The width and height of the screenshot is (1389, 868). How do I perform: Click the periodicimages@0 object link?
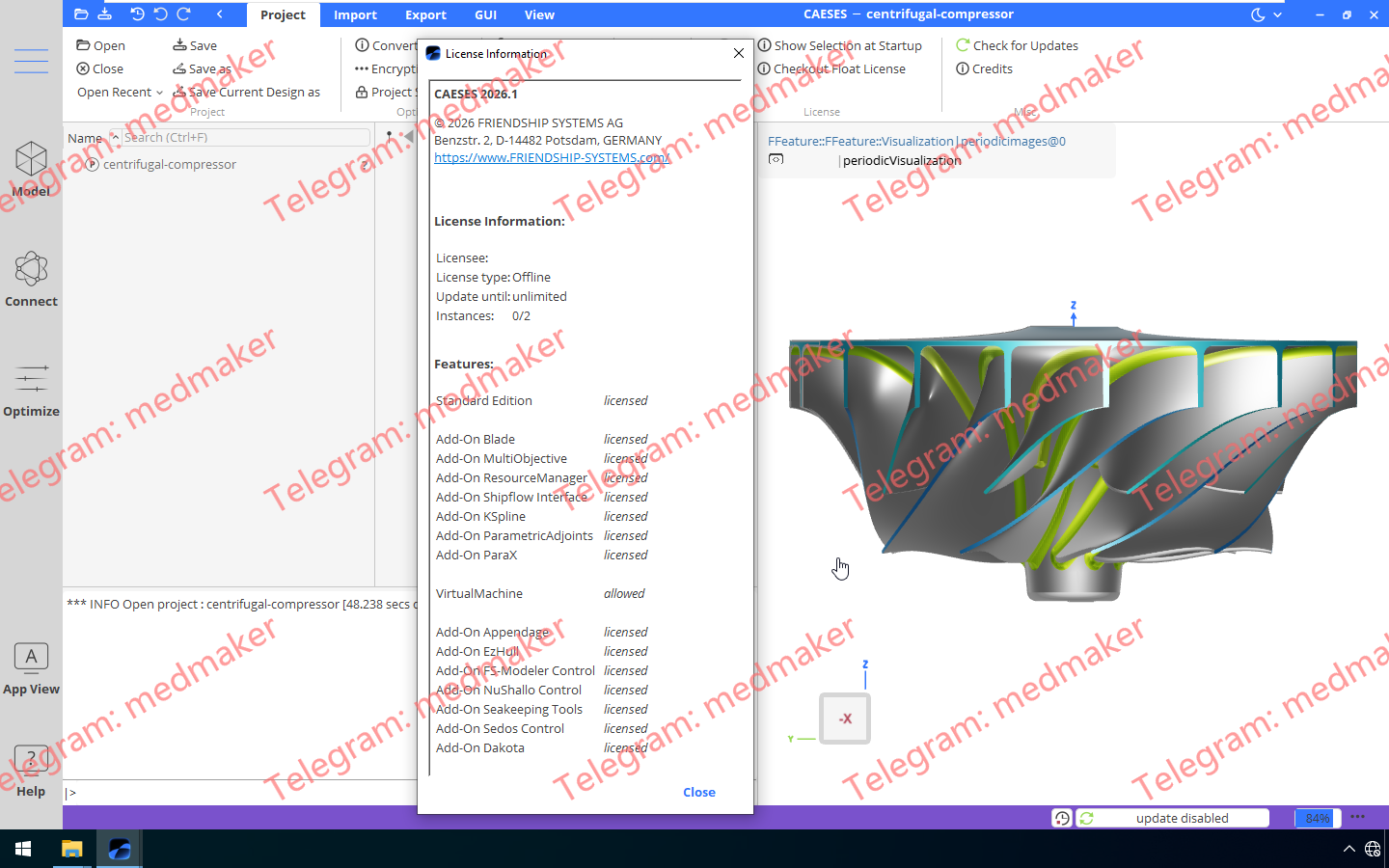pyautogui.click(x=1014, y=141)
